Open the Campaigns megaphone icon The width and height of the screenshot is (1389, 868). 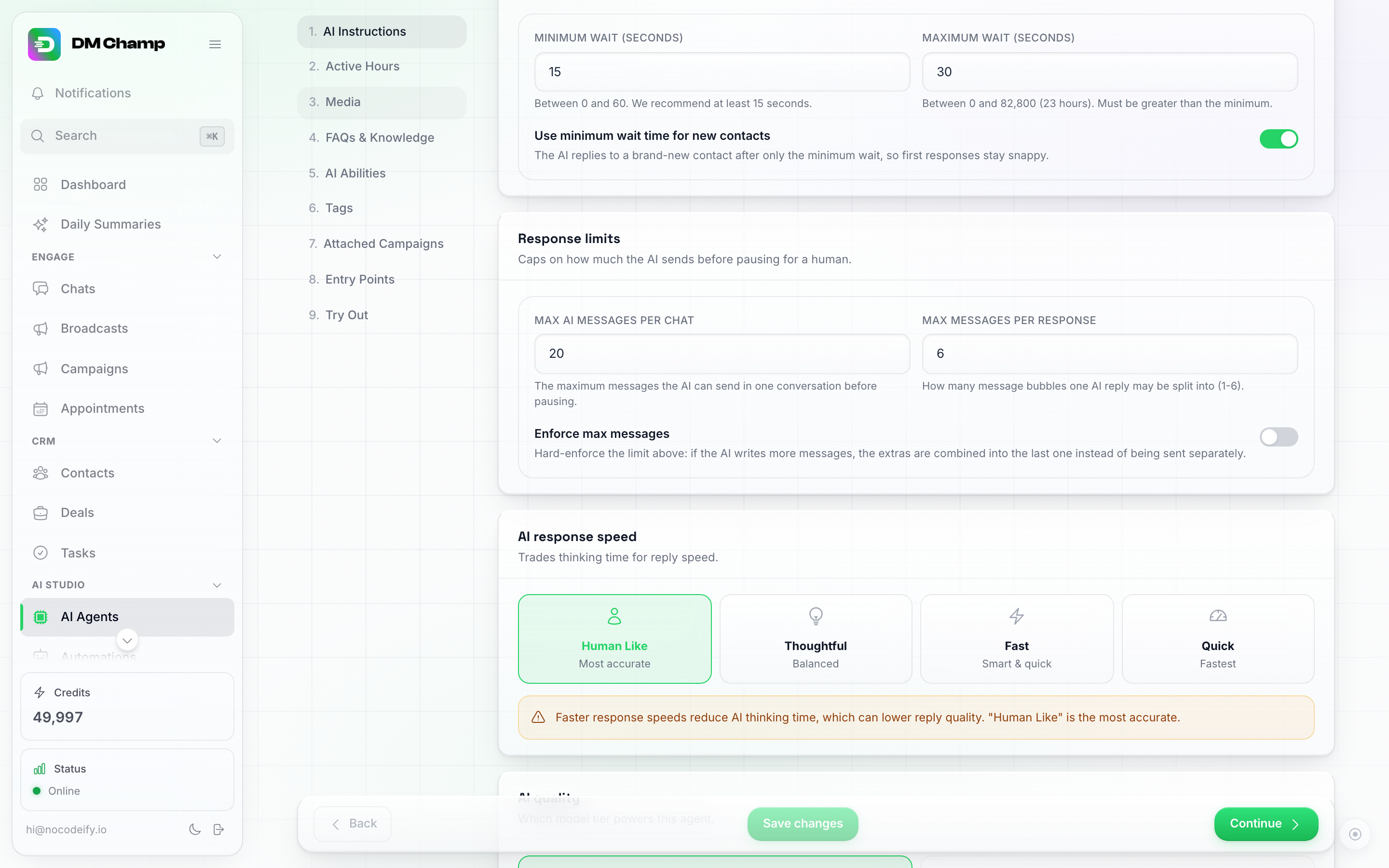[x=40, y=368]
